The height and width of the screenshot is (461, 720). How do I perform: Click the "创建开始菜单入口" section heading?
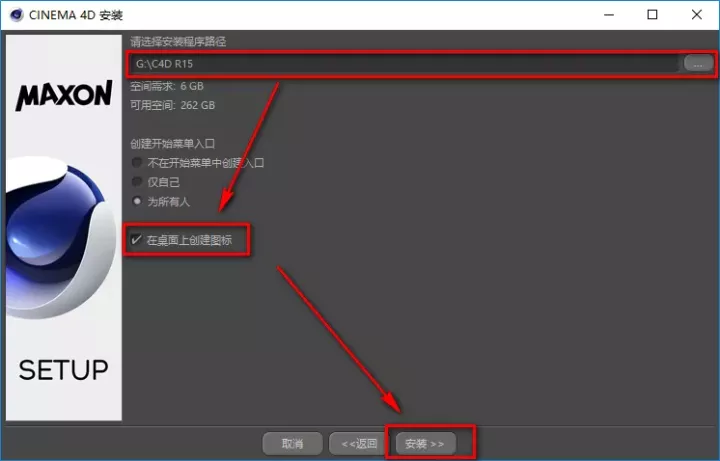(x=174, y=143)
